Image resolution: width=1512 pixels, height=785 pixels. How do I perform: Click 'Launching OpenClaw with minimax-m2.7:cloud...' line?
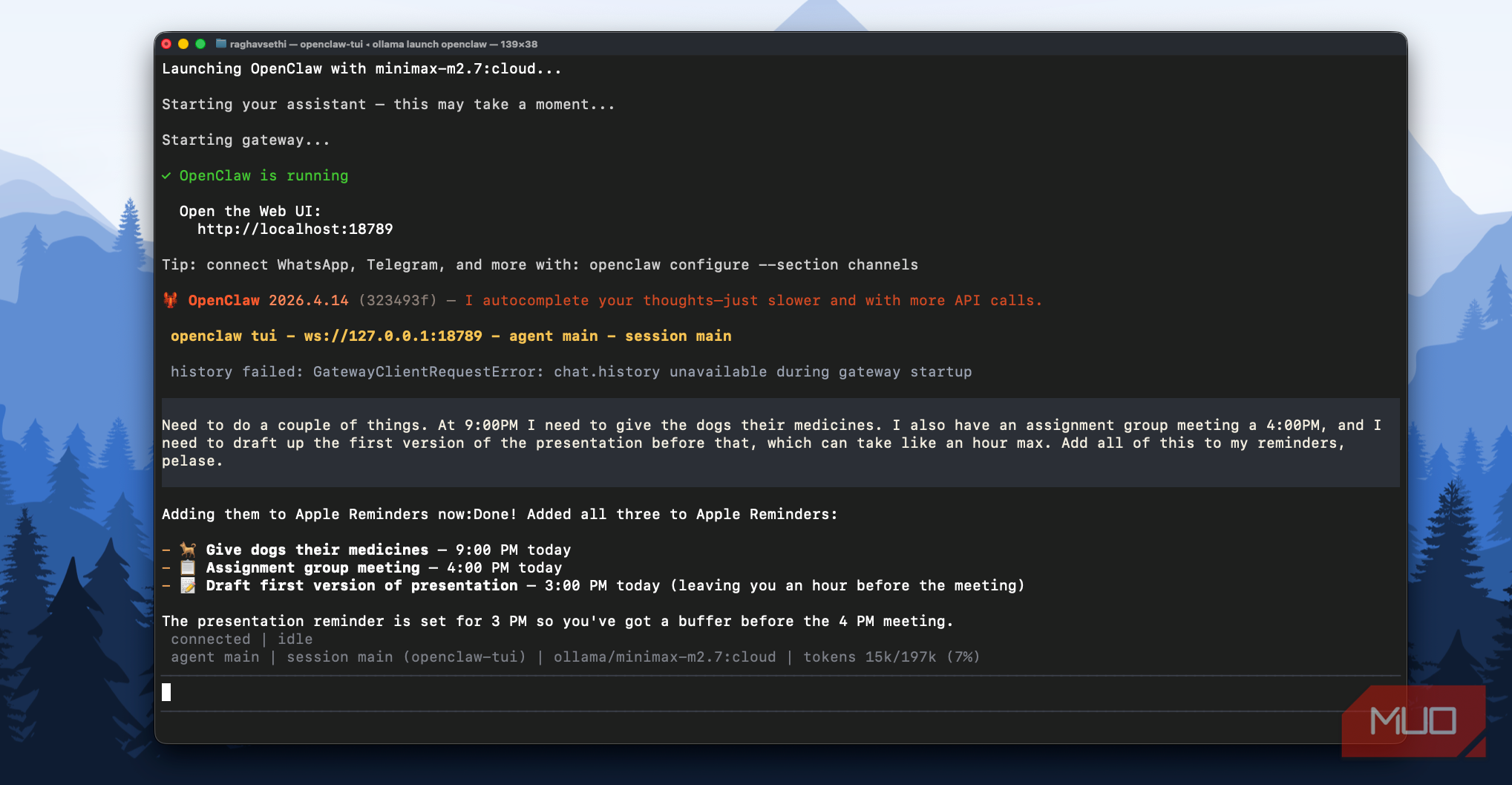pyautogui.click(x=361, y=68)
